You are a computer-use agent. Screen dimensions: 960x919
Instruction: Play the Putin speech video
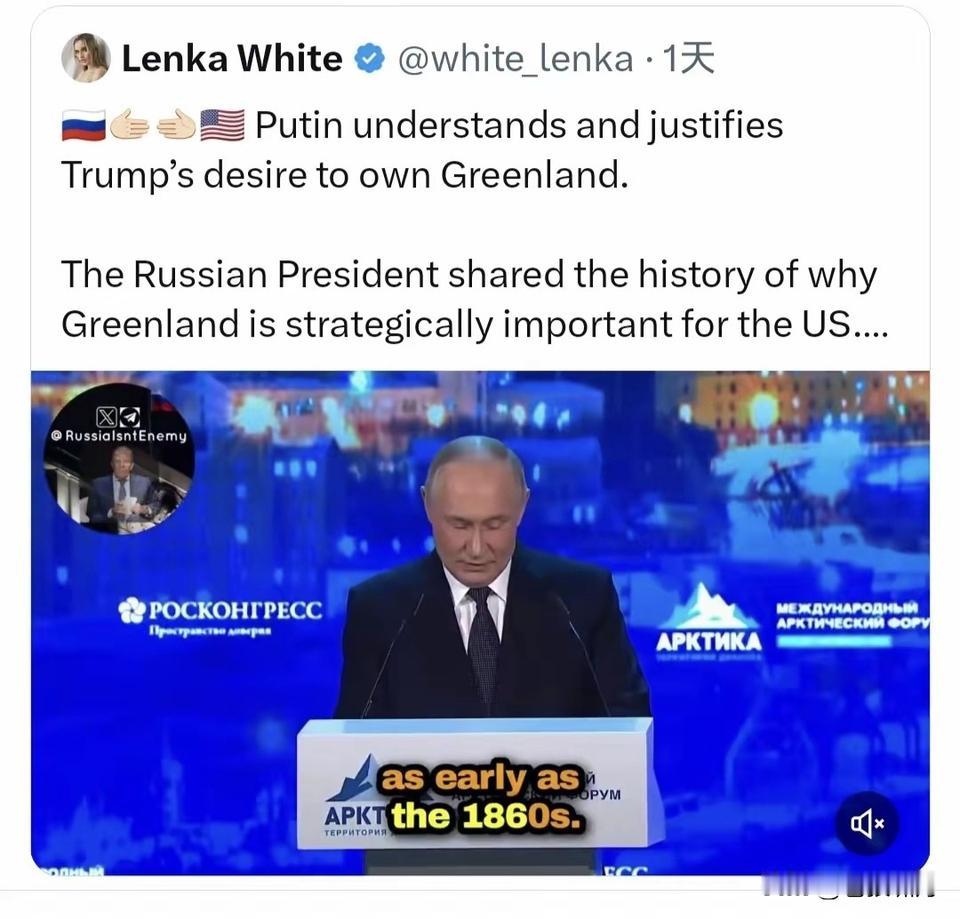coord(480,622)
